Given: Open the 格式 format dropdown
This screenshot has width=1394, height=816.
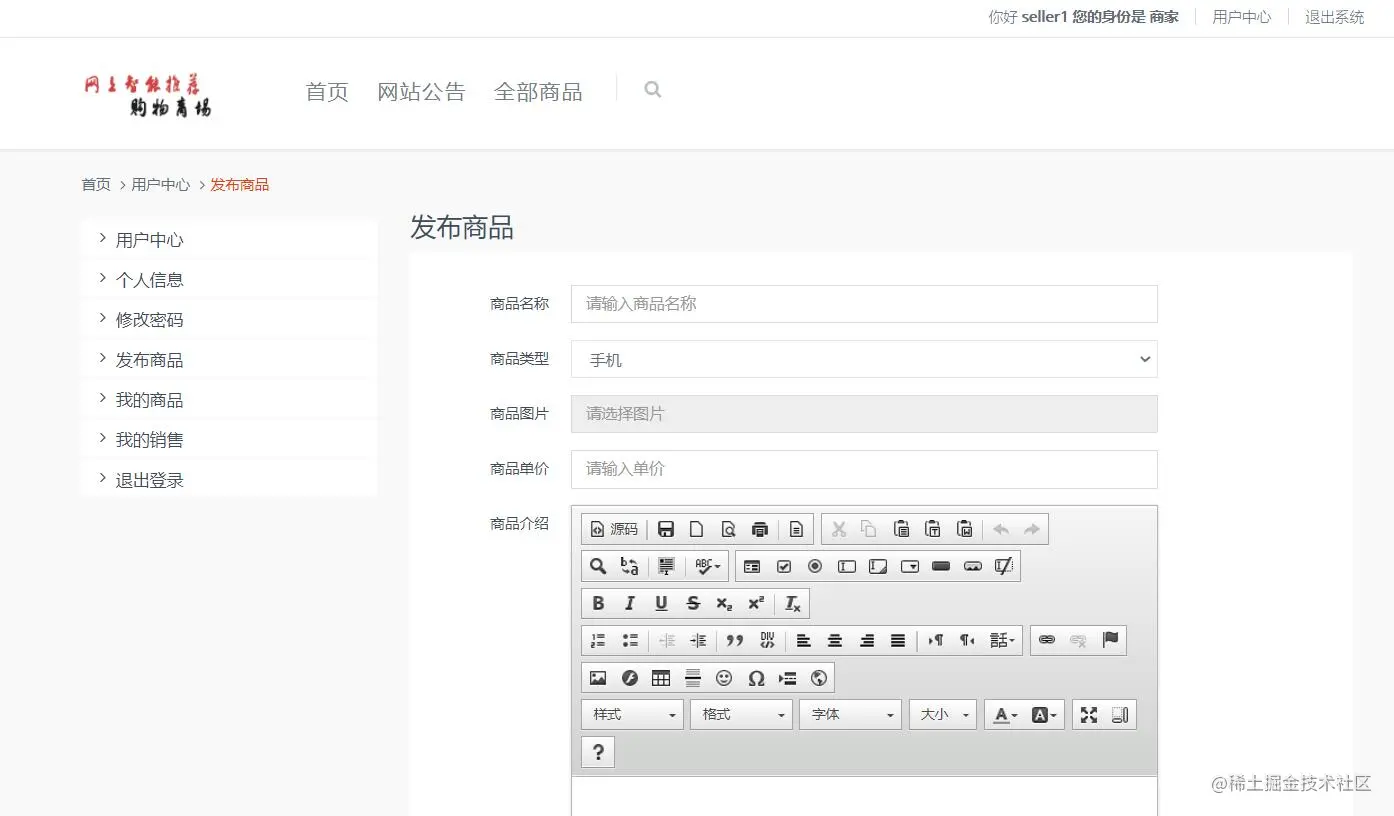Looking at the screenshot, I should pyautogui.click(x=741, y=714).
